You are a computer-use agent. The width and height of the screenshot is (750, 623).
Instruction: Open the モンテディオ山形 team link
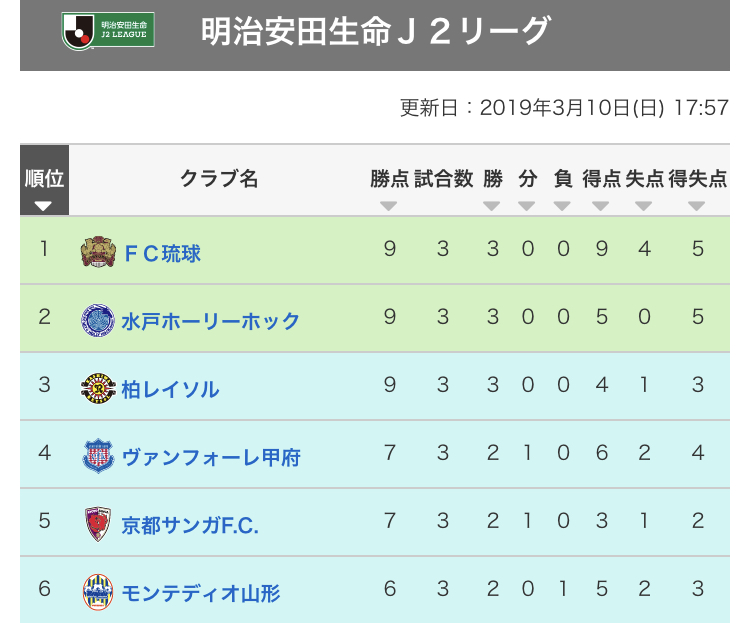click(x=201, y=592)
